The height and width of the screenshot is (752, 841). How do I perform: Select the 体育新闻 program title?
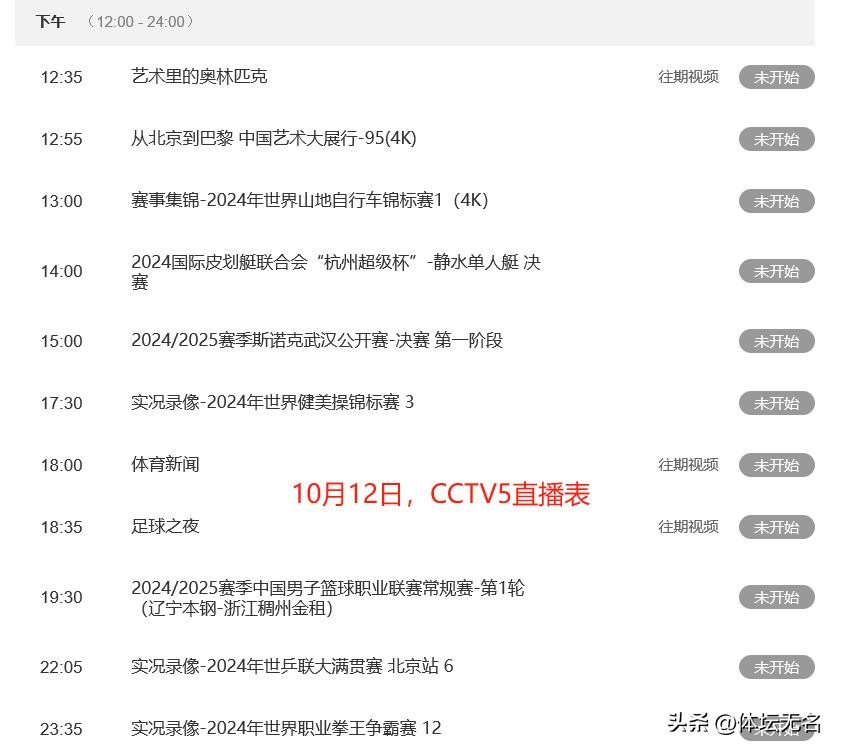pyautogui.click(x=165, y=465)
